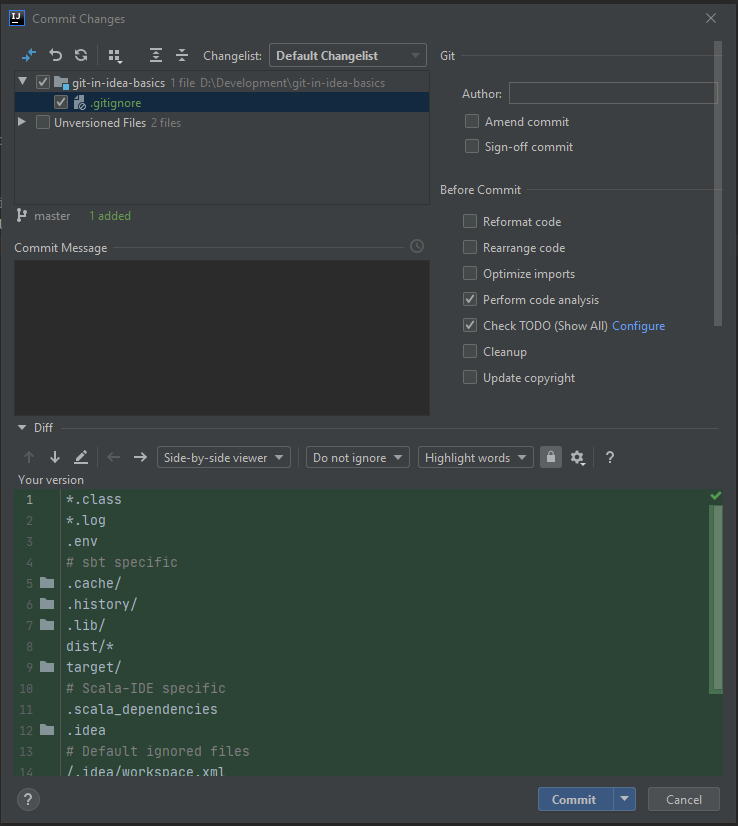Expand the Unversioned Files node
Screen dimensions: 738x826
coord(22,122)
